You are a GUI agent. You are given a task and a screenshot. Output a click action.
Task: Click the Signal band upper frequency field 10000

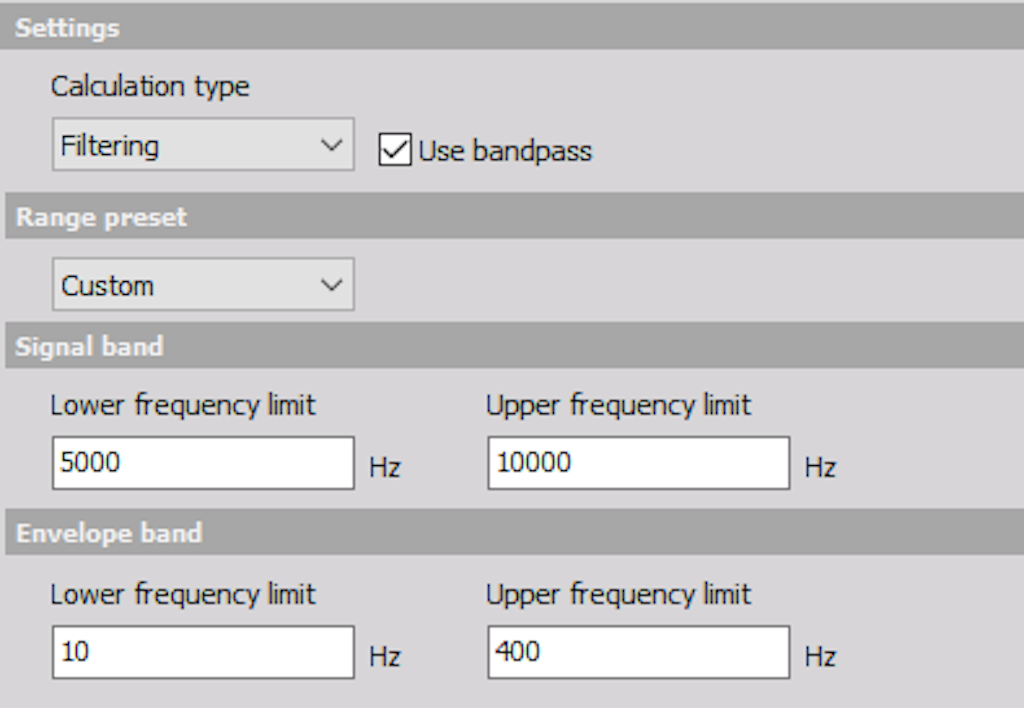tap(639, 463)
